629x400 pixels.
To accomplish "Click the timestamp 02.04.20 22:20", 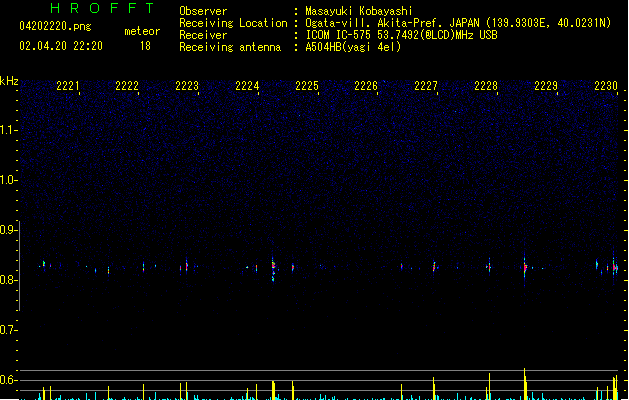I will coord(61,46).
